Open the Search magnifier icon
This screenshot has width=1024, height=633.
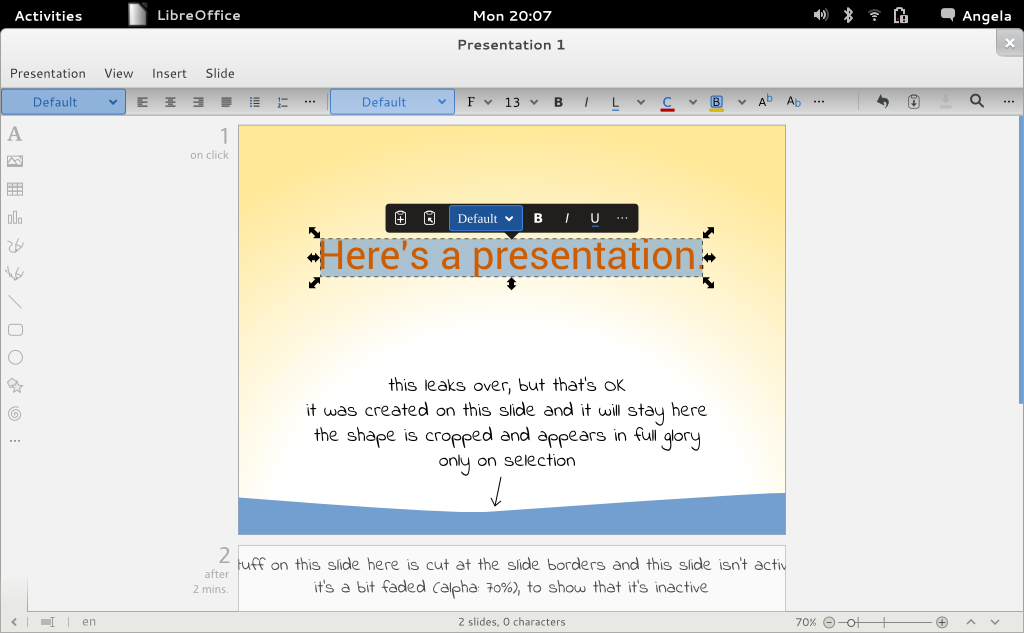tap(977, 101)
